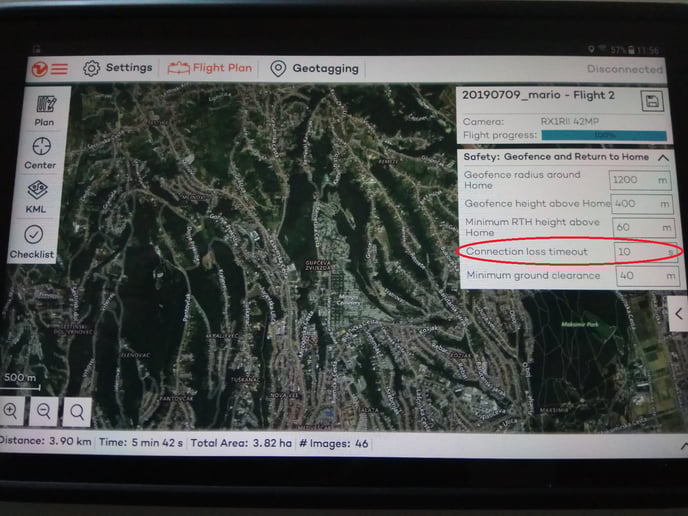Open the Geotagging tab
The image size is (688, 516).
pos(315,68)
